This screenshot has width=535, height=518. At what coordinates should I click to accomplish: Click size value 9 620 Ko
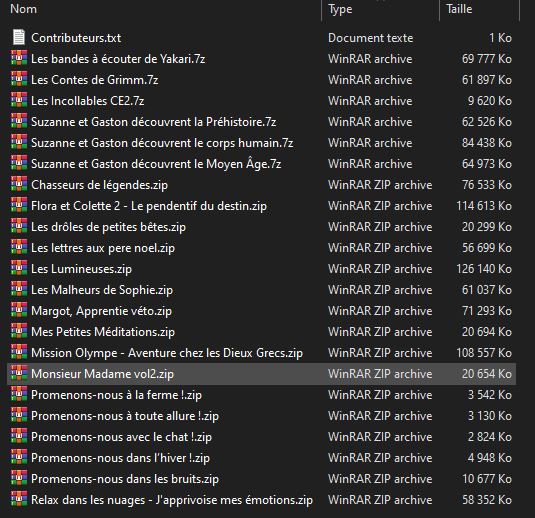490,101
